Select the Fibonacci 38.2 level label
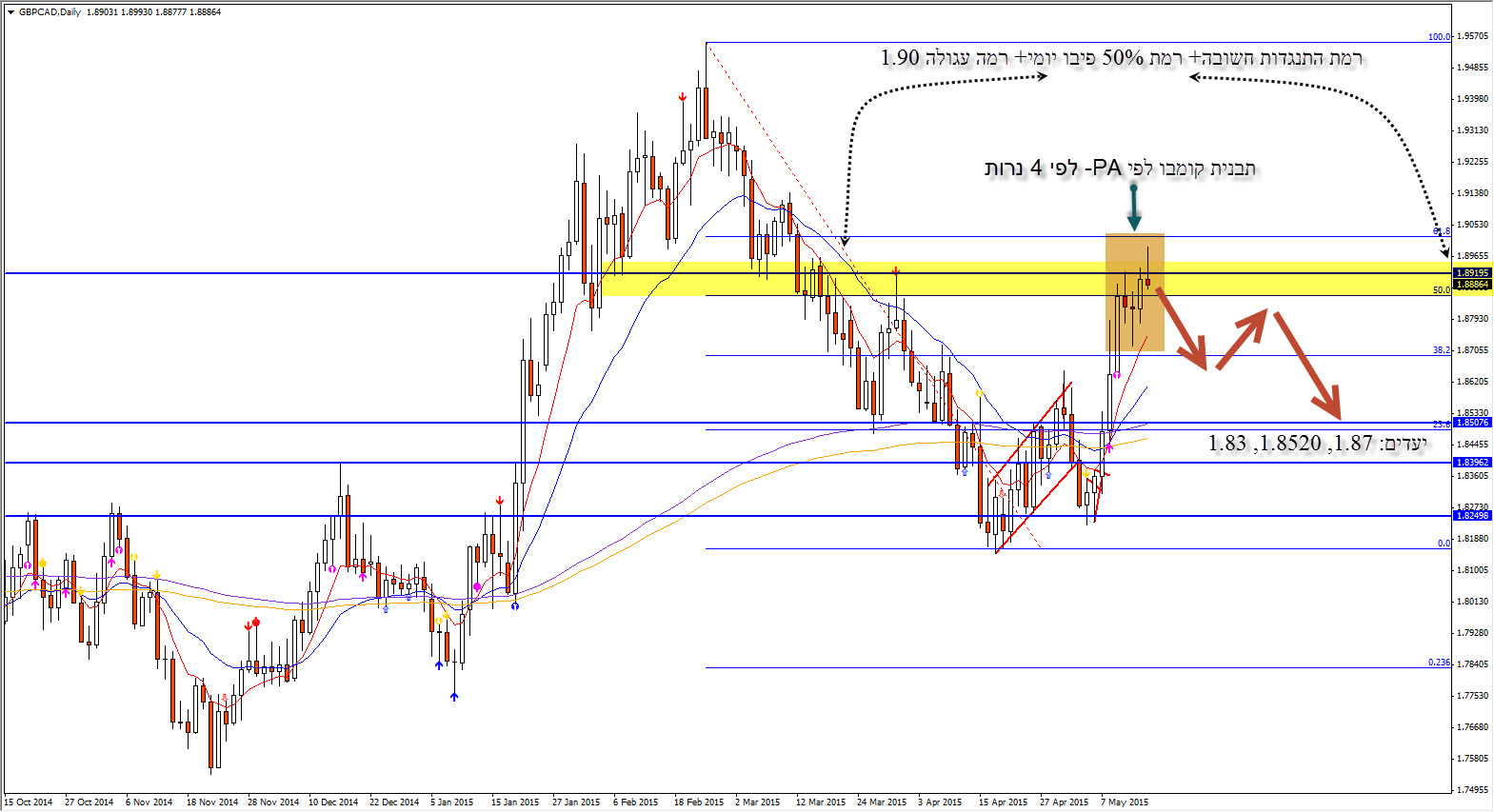This screenshot has width=1494, height=812. [x=1441, y=350]
